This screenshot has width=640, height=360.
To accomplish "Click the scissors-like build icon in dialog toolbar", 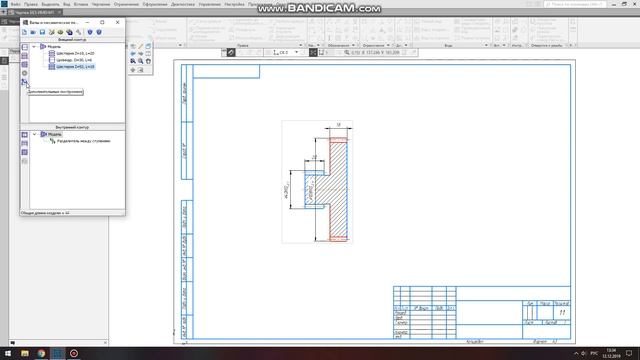I will pos(51,32).
